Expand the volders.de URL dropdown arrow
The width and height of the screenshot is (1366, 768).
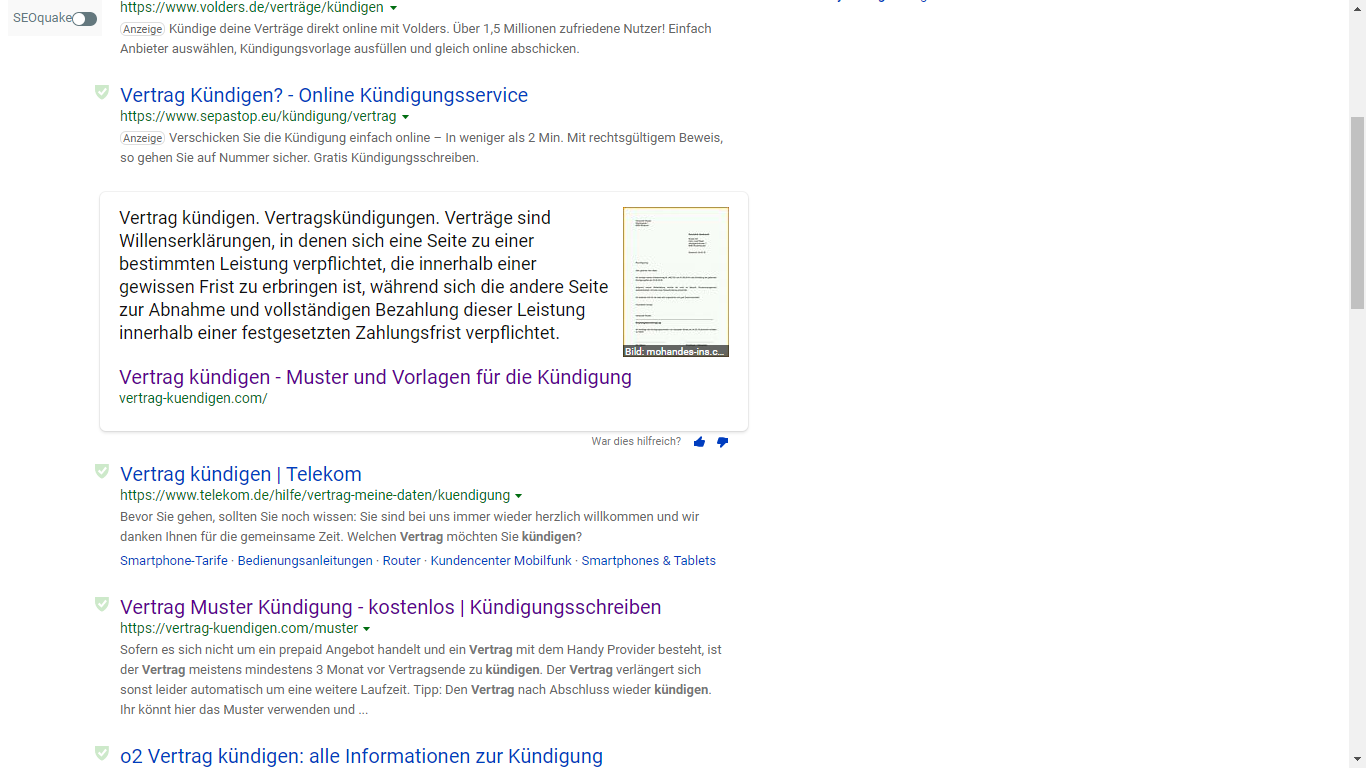(x=393, y=8)
